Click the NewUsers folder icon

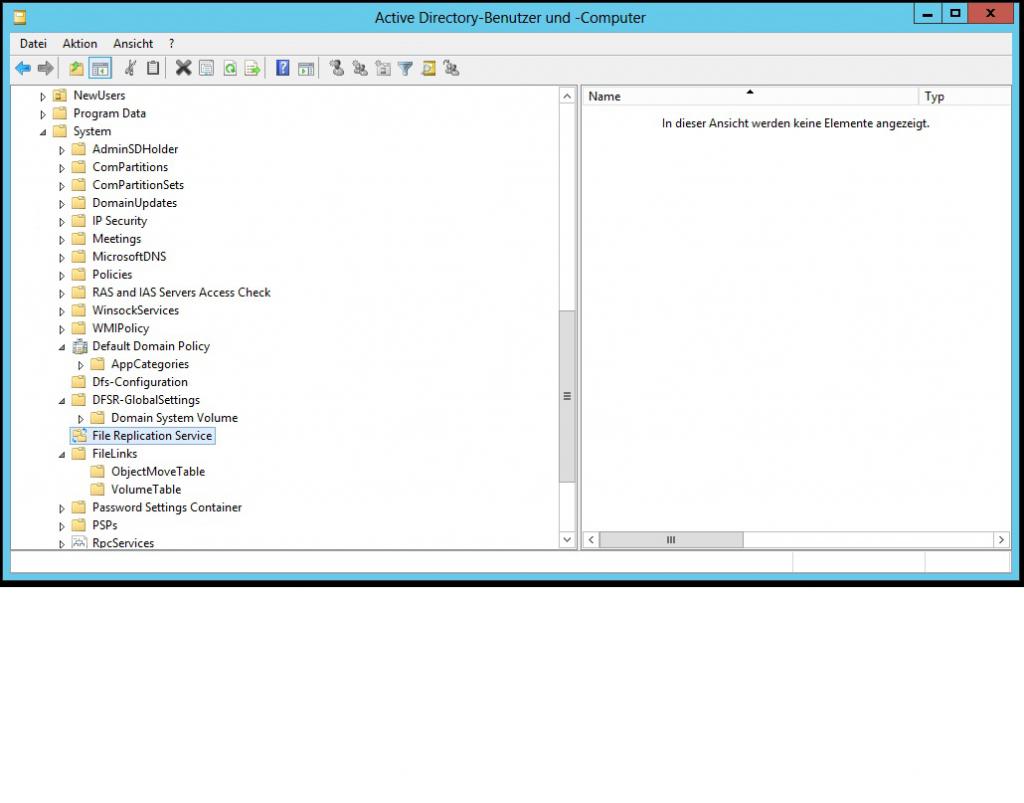[x=60, y=95]
